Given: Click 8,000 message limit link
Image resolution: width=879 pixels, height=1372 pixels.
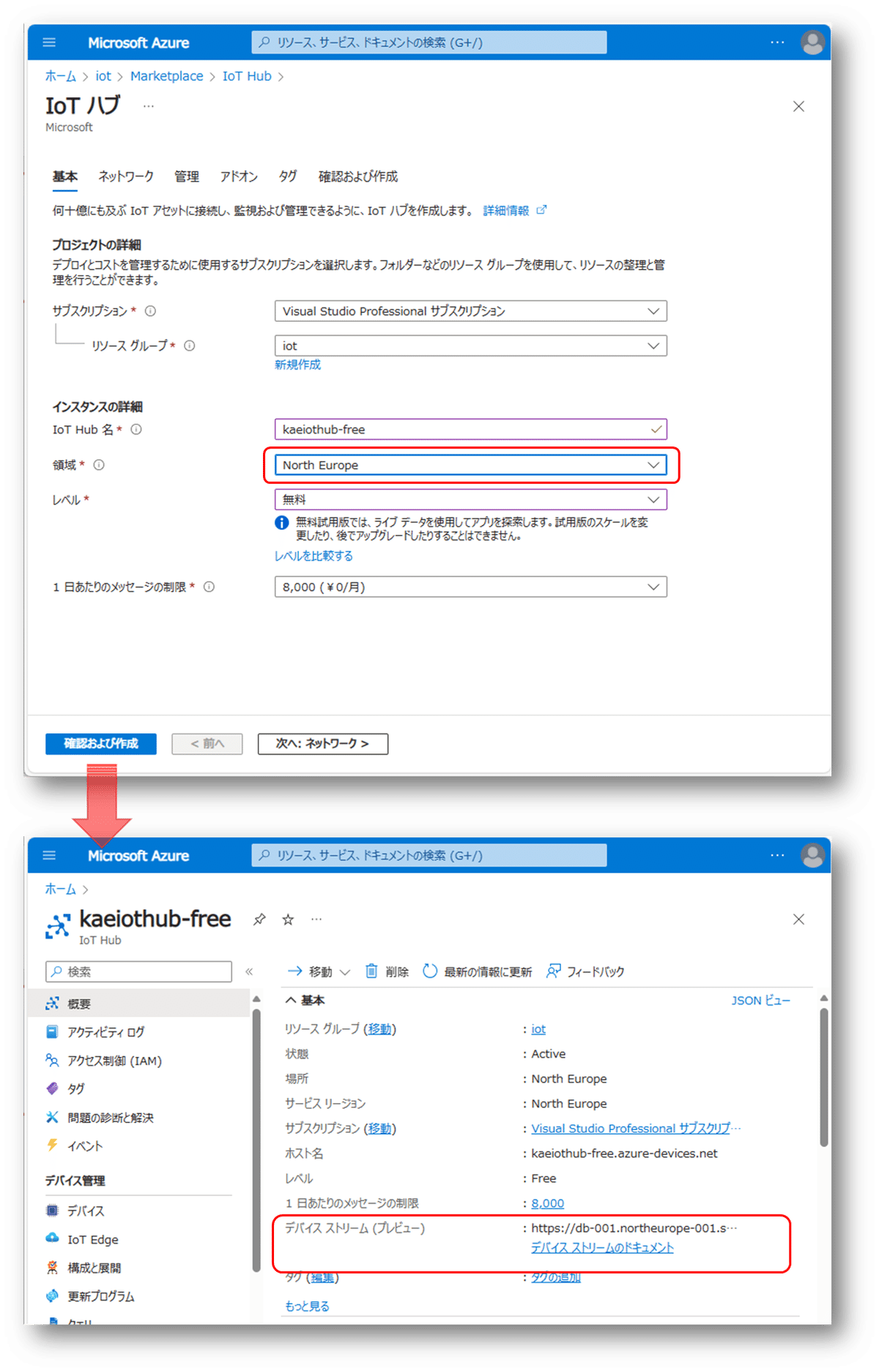Looking at the screenshot, I should pos(548,1203).
